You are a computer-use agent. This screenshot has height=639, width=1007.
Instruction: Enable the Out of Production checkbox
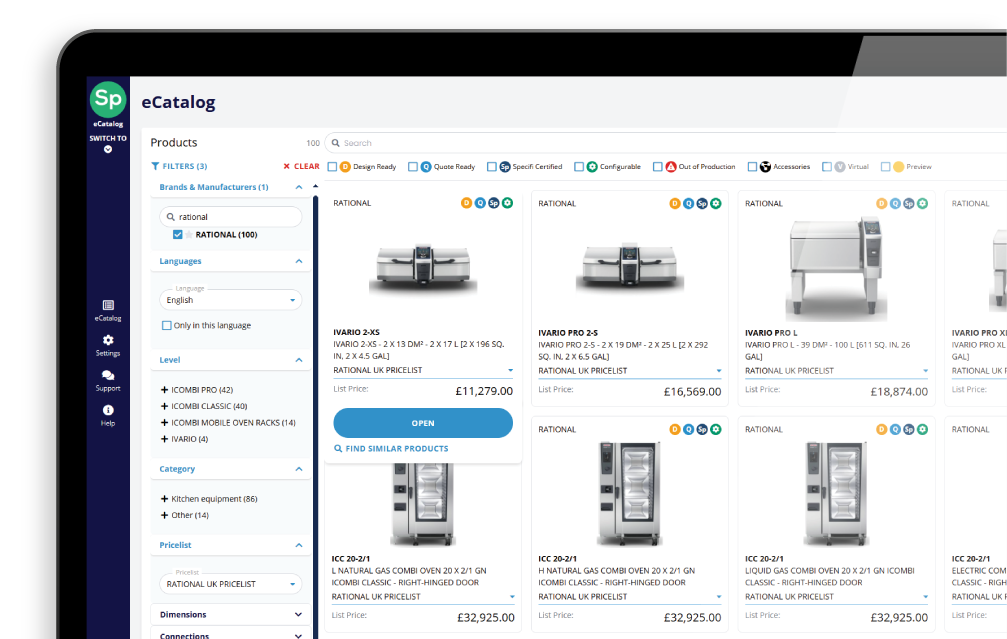pyautogui.click(x=657, y=167)
